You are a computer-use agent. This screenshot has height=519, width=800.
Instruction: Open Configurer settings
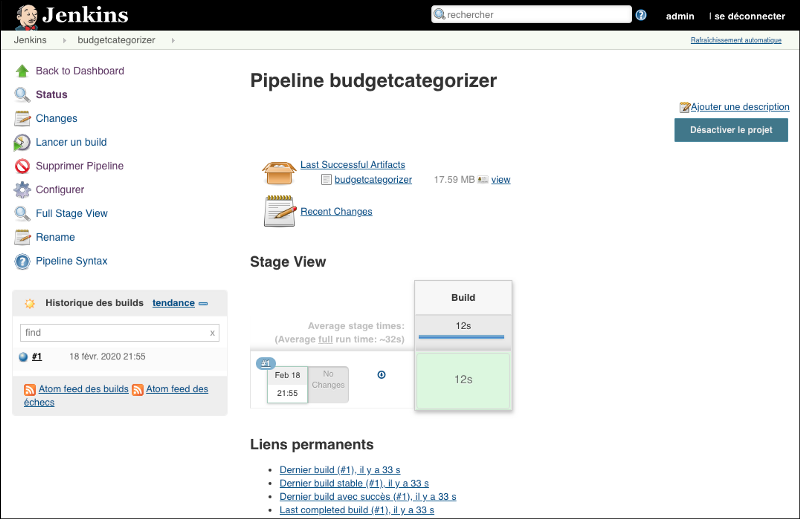coord(60,190)
